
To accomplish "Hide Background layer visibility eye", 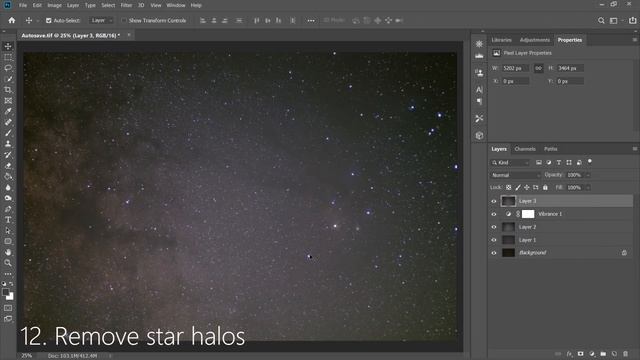I will (x=494, y=253).
